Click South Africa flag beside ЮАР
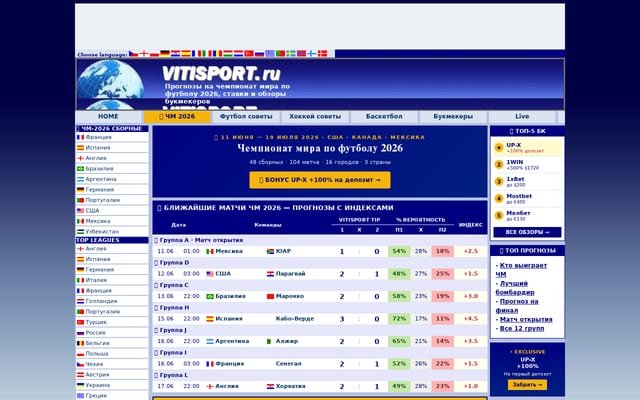 click(270, 251)
